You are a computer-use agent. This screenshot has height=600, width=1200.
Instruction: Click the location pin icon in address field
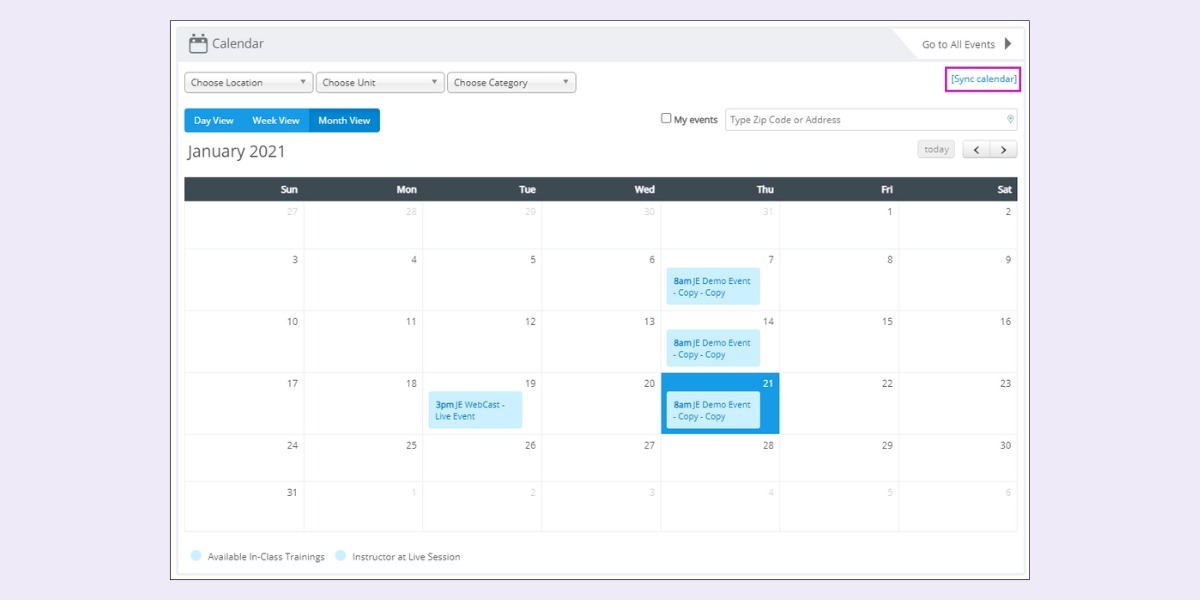pyautogui.click(x=1010, y=119)
